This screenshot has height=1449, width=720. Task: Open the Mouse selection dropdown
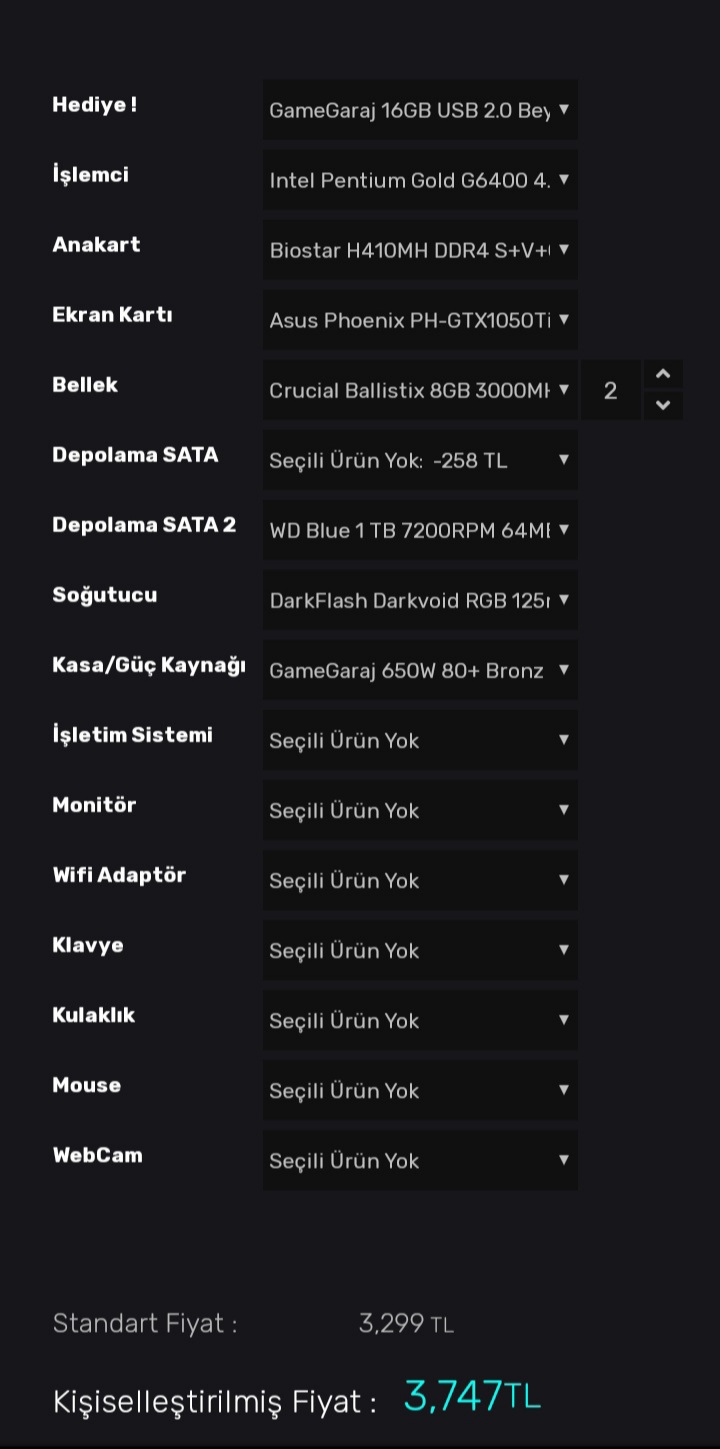click(x=419, y=1090)
